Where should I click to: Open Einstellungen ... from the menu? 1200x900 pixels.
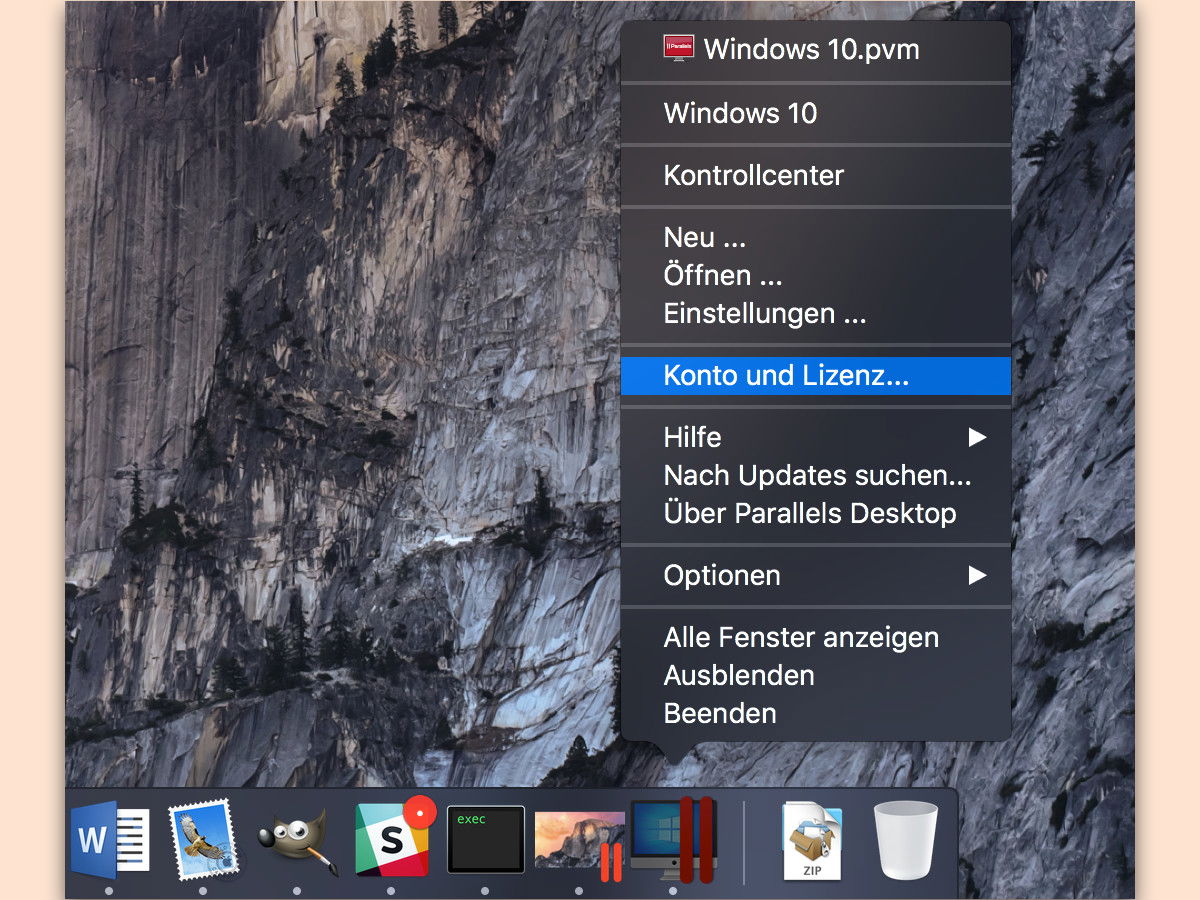click(x=816, y=313)
